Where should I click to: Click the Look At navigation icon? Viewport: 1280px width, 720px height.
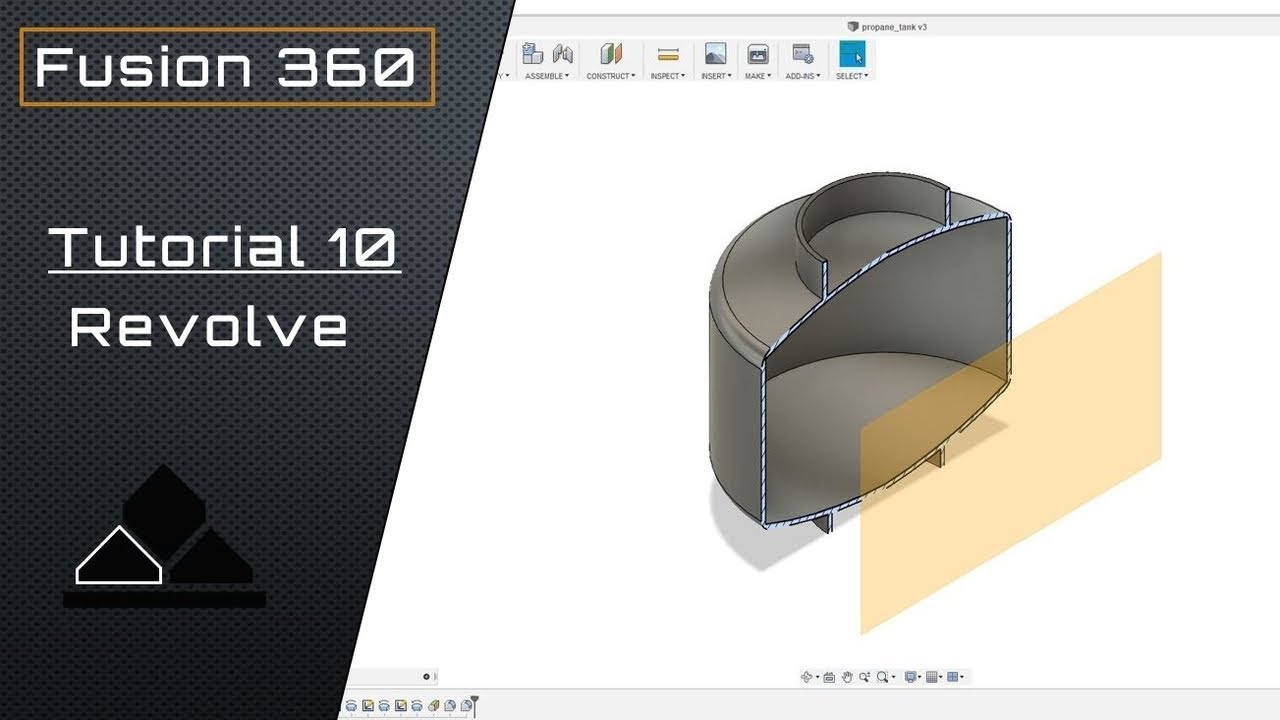(829, 677)
